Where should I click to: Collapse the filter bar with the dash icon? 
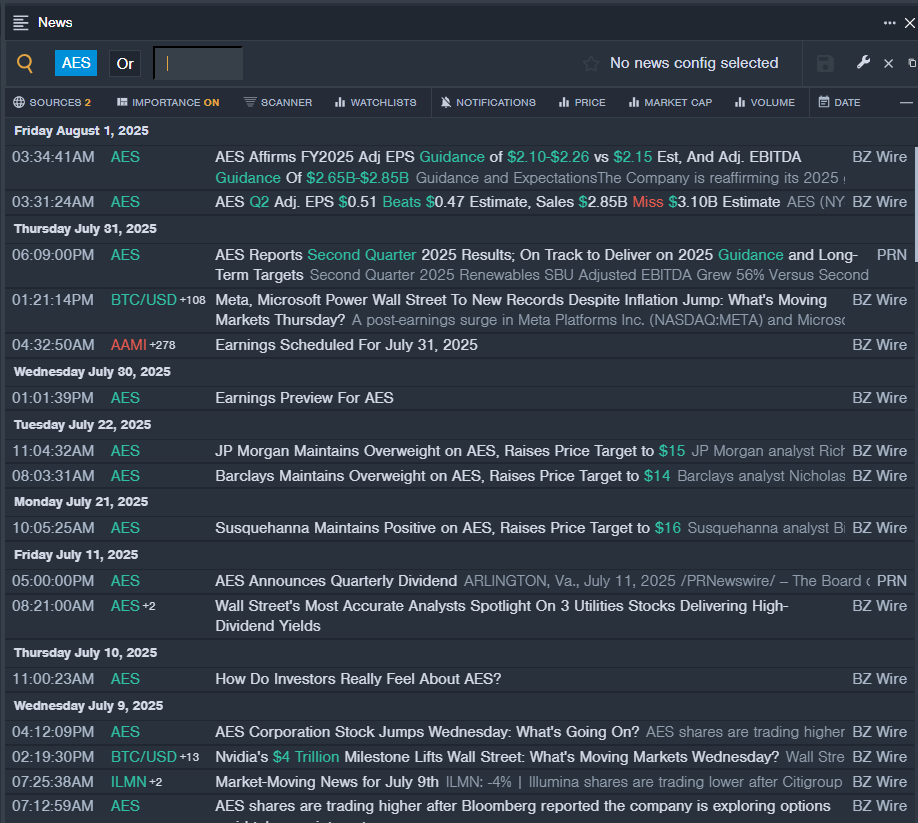(x=906, y=102)
